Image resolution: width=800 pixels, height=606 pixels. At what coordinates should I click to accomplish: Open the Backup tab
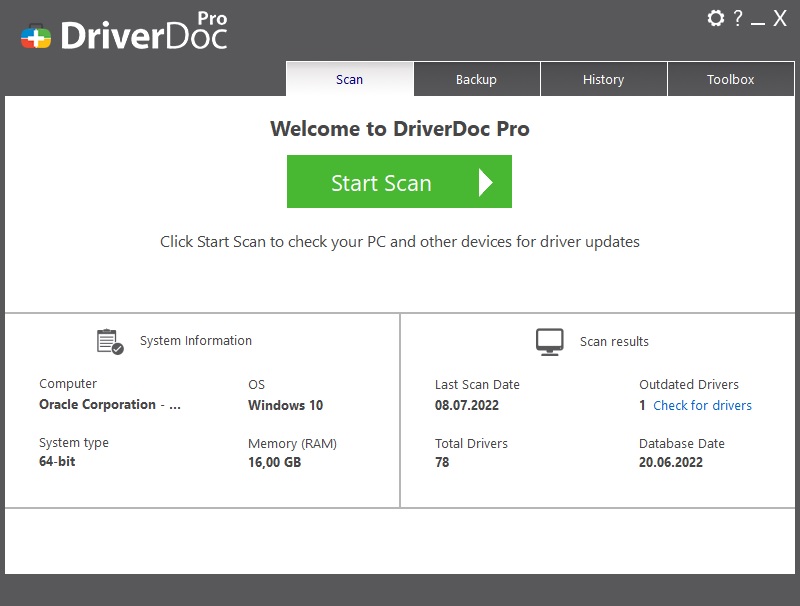[x=477, y=79]
